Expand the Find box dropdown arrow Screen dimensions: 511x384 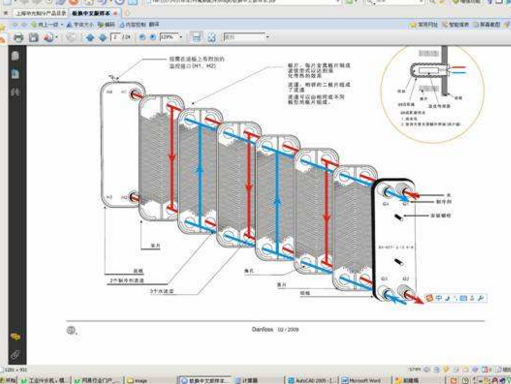[x=267, y=37]
